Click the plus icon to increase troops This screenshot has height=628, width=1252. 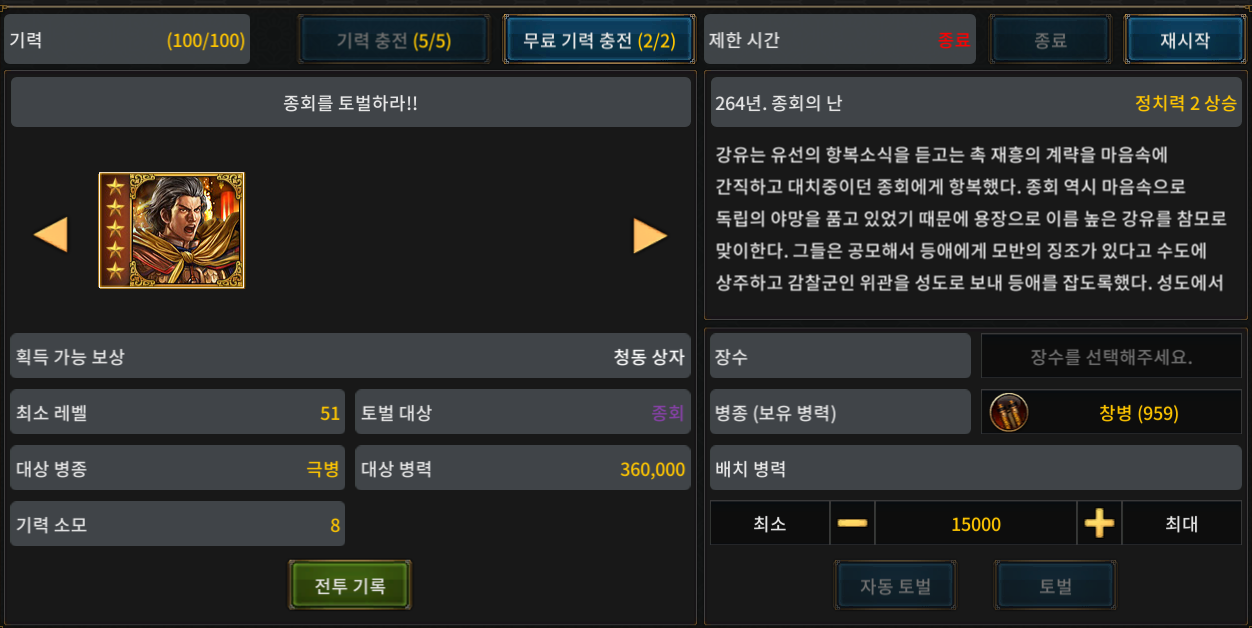coord(1099,523)
